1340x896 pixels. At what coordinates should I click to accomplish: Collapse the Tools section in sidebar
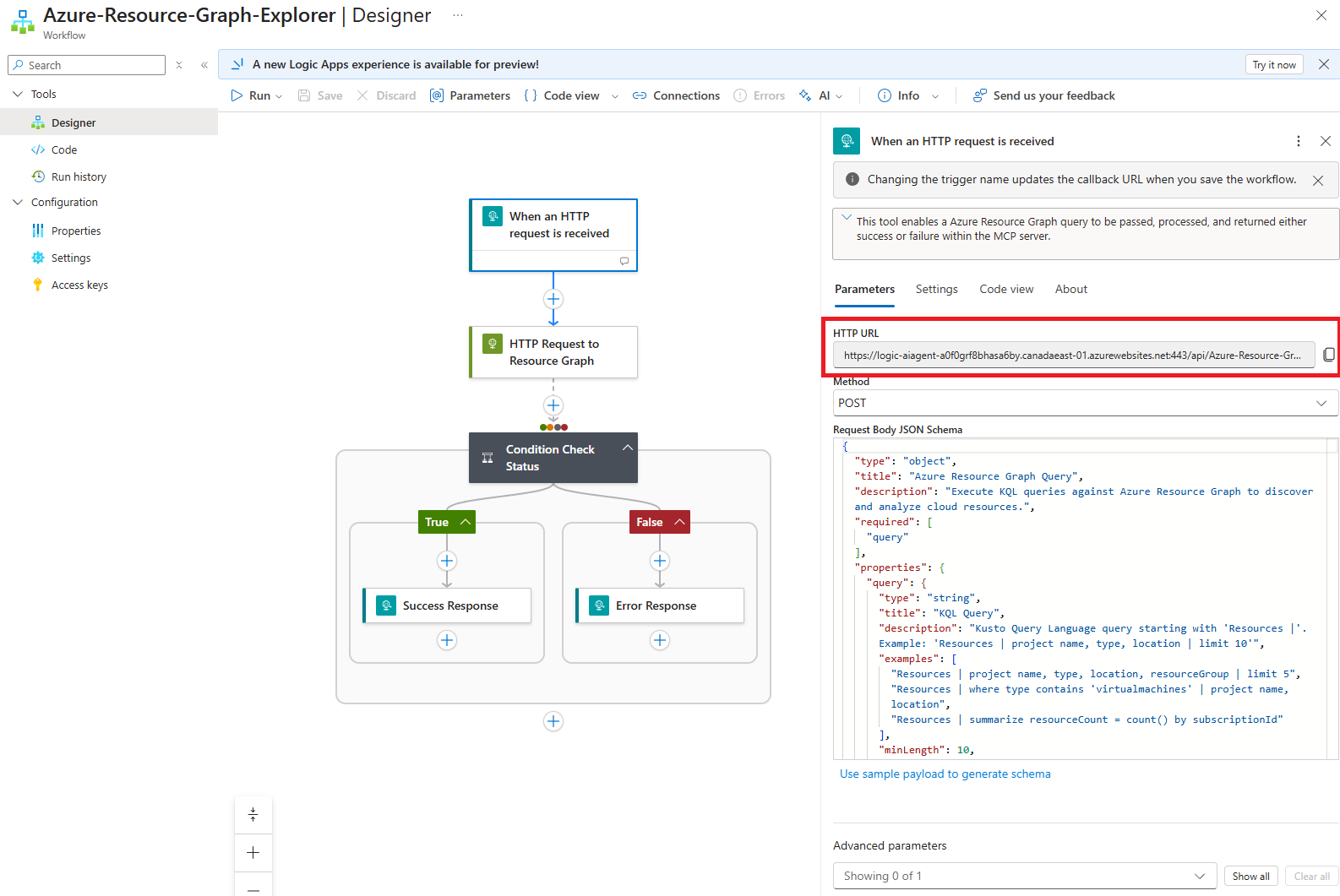coord(18,94)
